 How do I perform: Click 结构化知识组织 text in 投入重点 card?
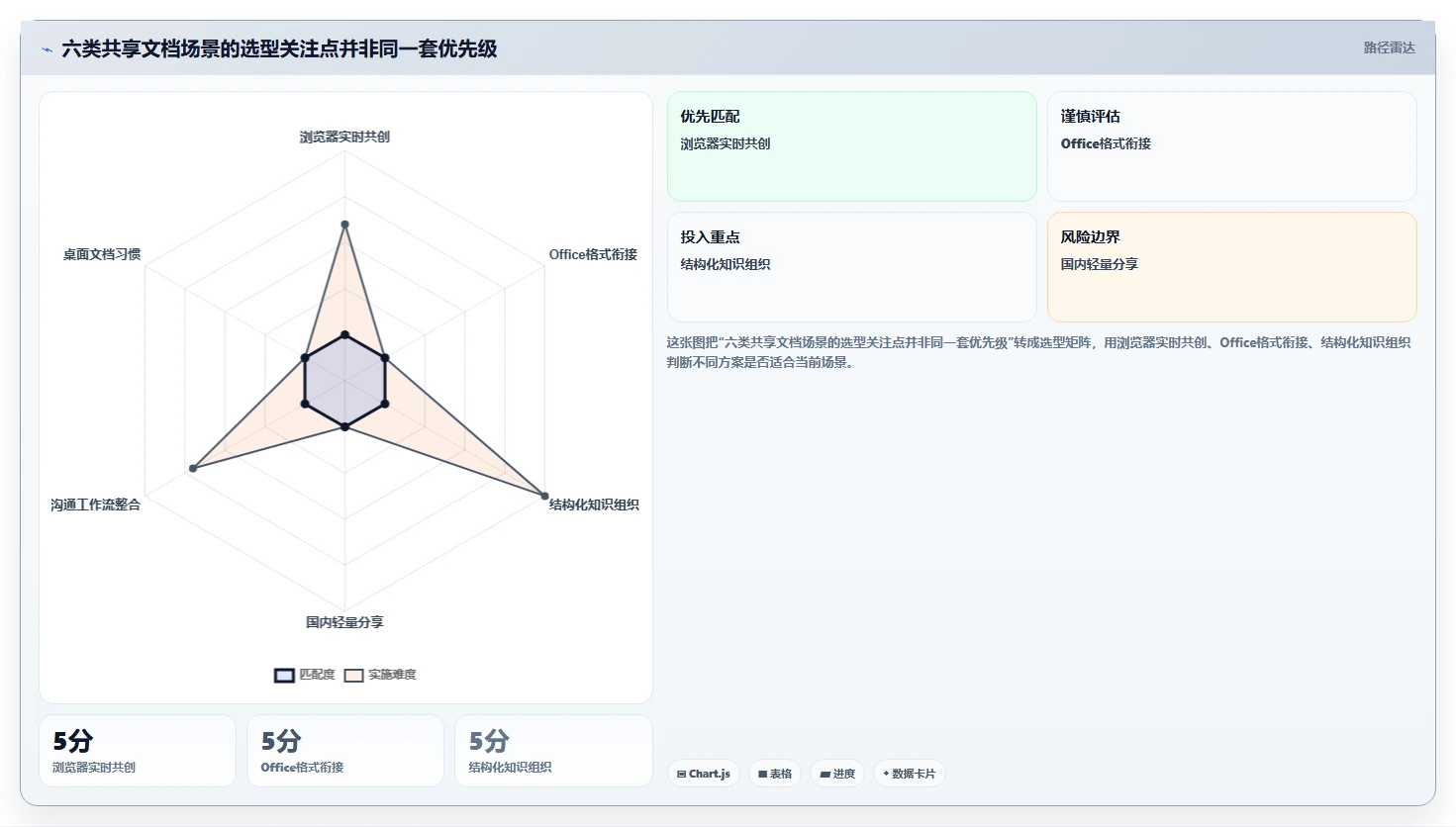pos(726,264)
